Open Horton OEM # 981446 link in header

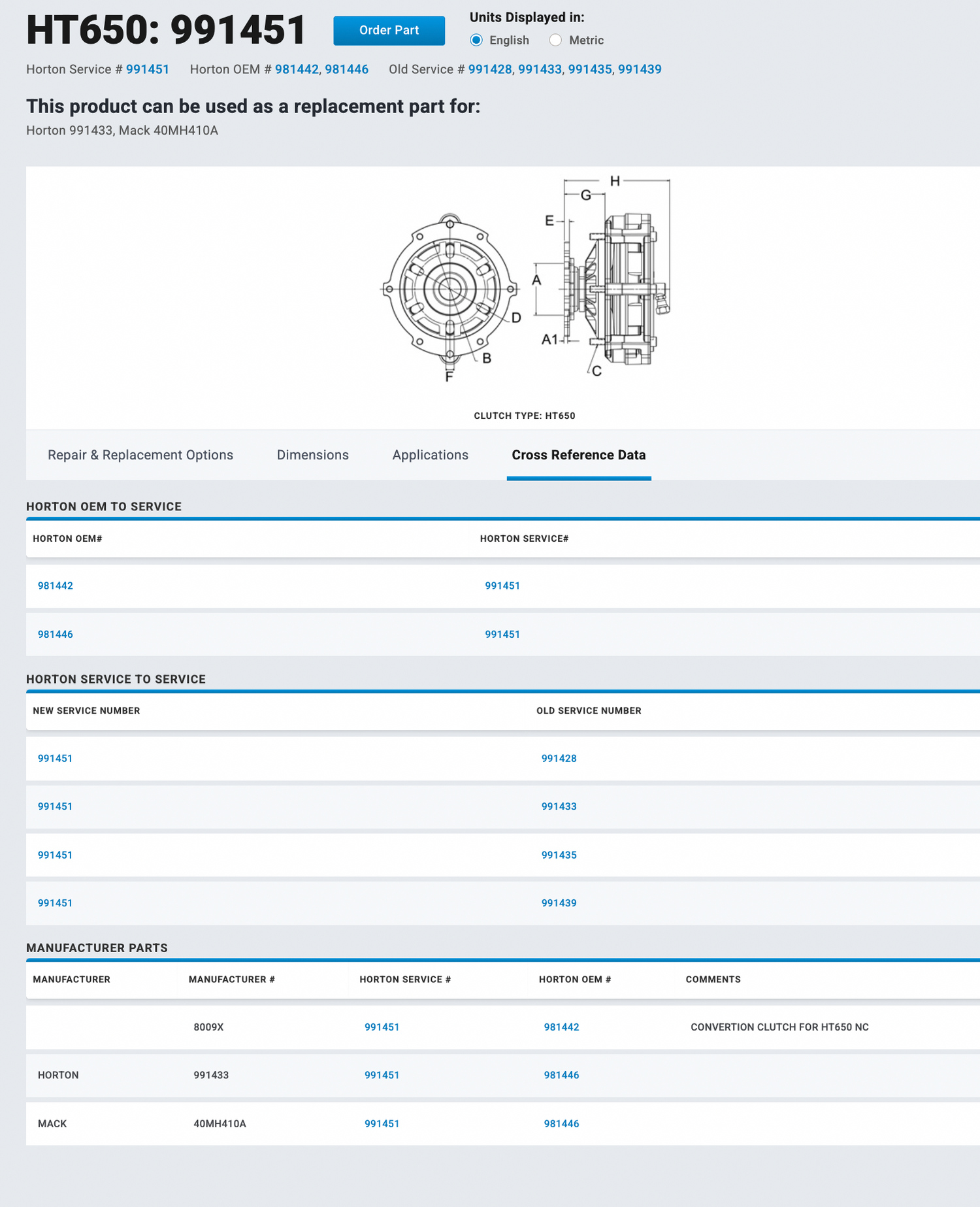[347, 69]
